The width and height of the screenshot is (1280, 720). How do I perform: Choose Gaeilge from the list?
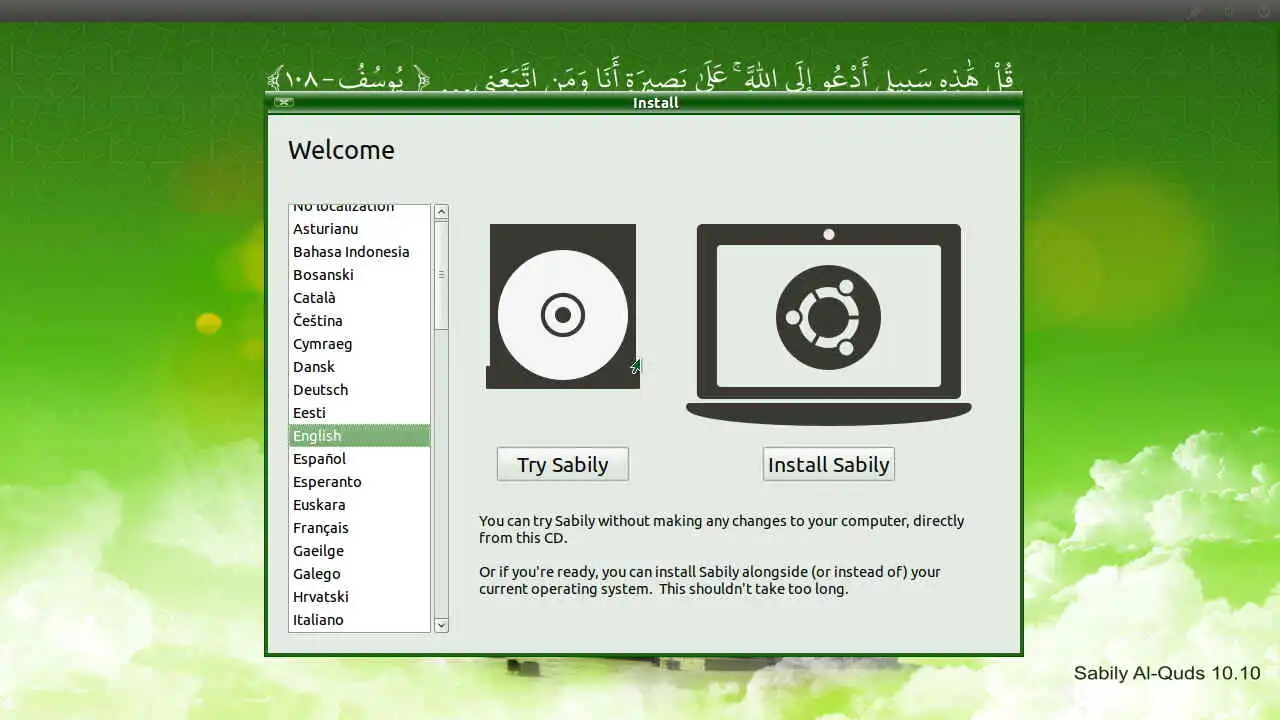(x=360, y=551)
